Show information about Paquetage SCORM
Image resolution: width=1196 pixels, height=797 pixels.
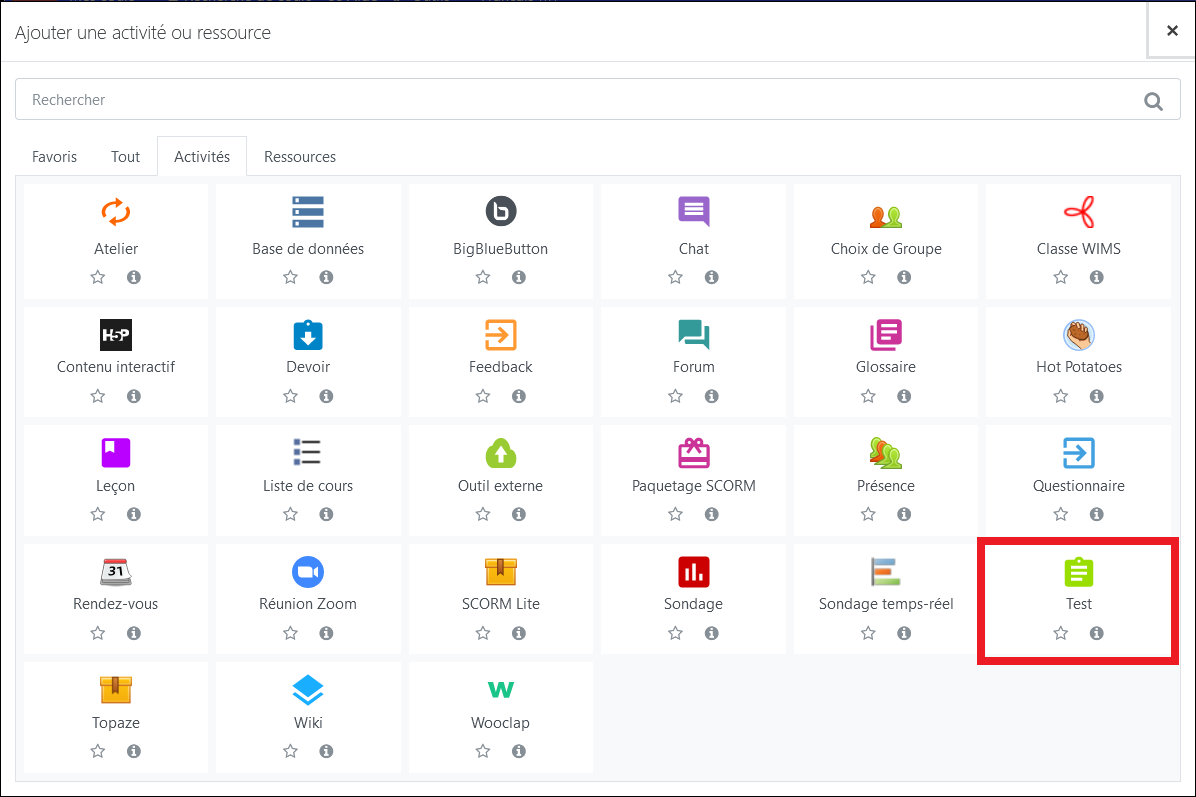(x=711, y=515)
